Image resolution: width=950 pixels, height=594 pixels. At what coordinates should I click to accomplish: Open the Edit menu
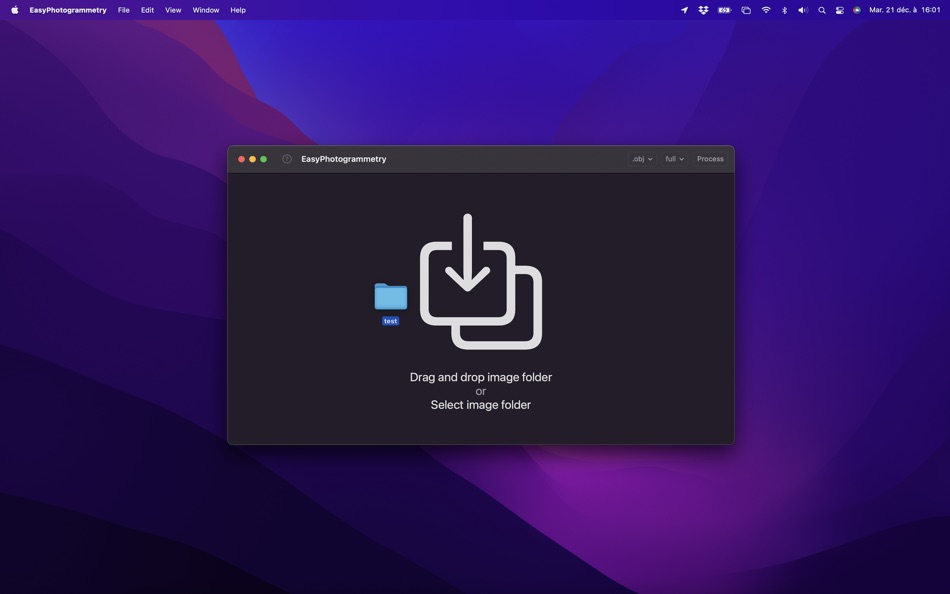[147, 10]
